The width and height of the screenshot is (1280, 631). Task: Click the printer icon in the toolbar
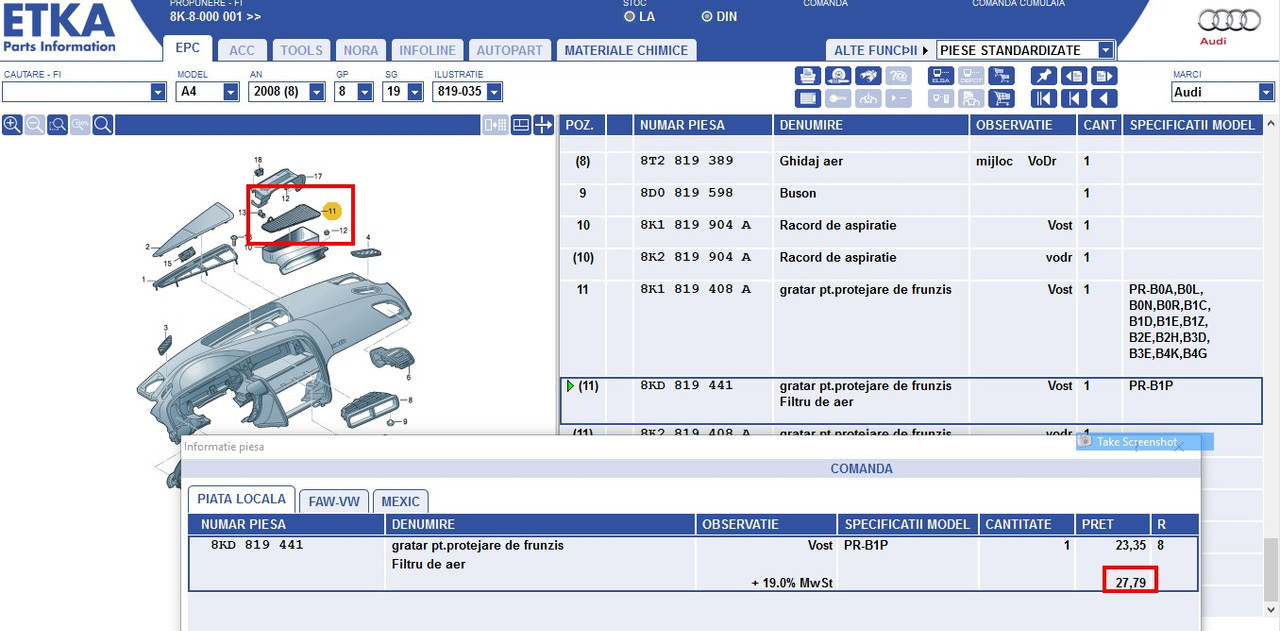point(808,76)
